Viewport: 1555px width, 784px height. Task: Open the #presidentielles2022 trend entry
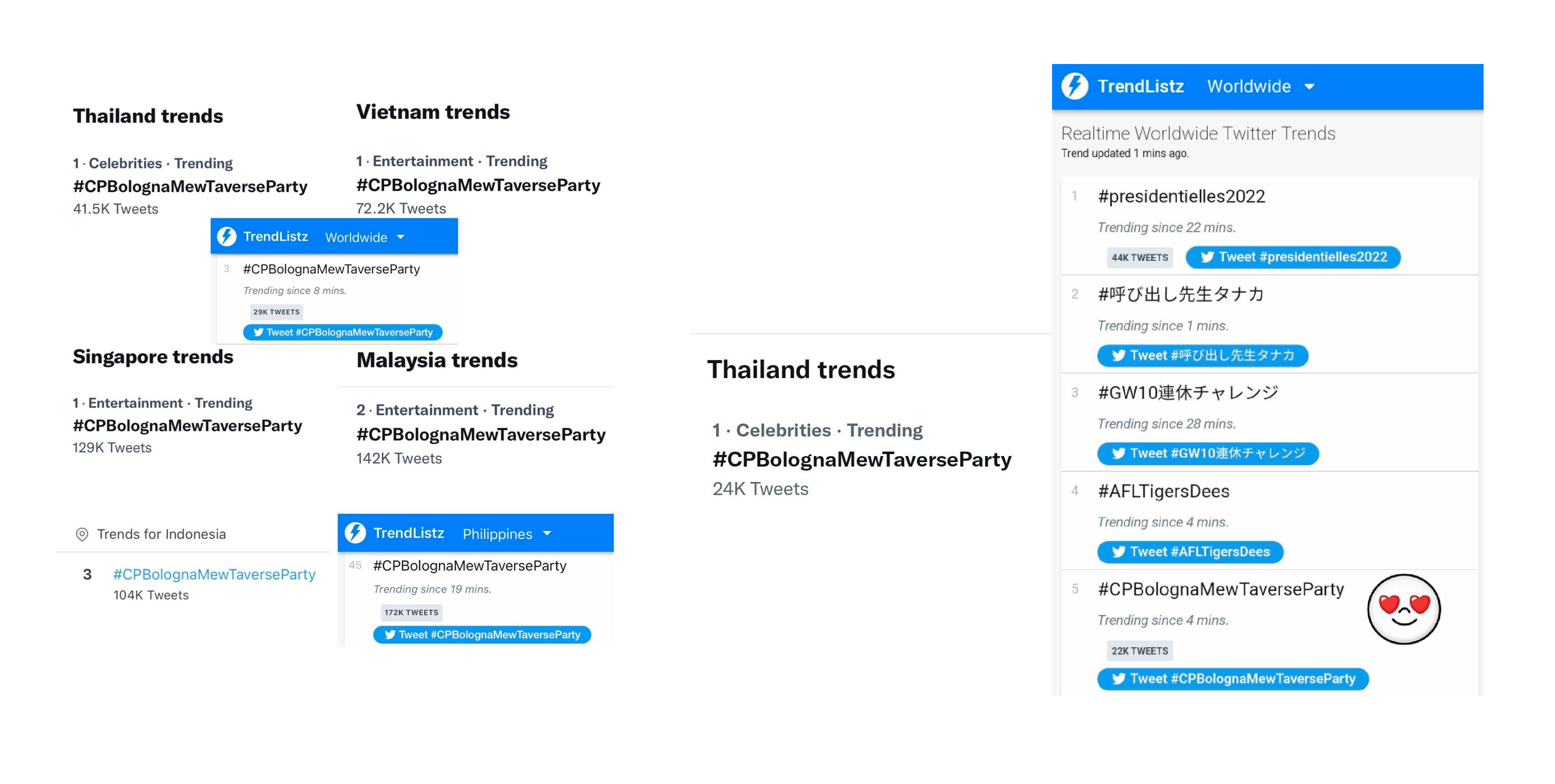pyautogui.click(x=1181, y=196)
